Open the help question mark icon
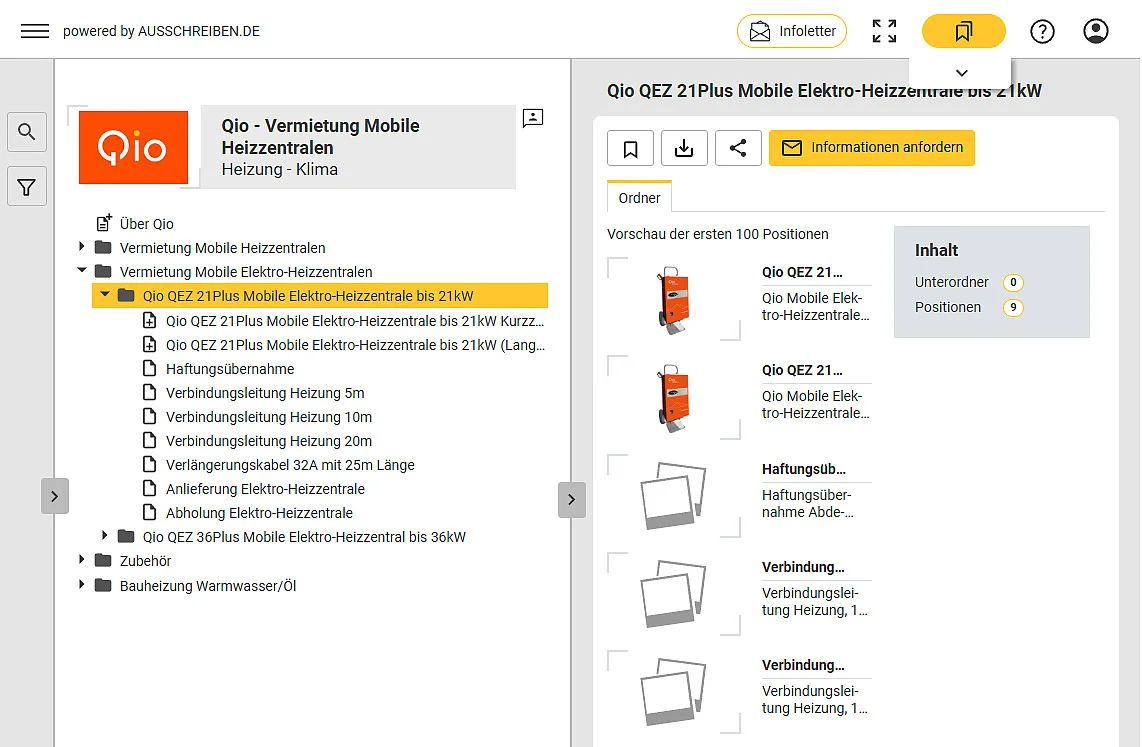The height and width of the screenshot is (747, 1142). coord(1042,31)
